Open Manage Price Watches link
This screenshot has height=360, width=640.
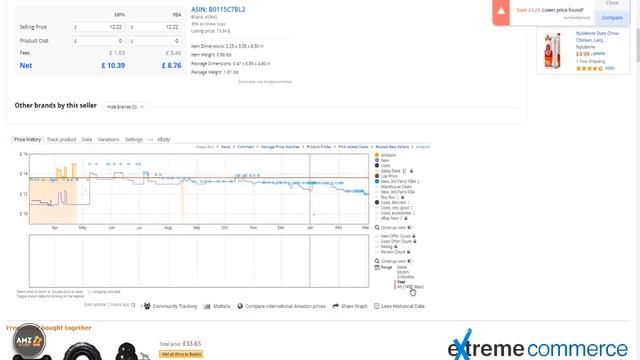coord(280,147)
